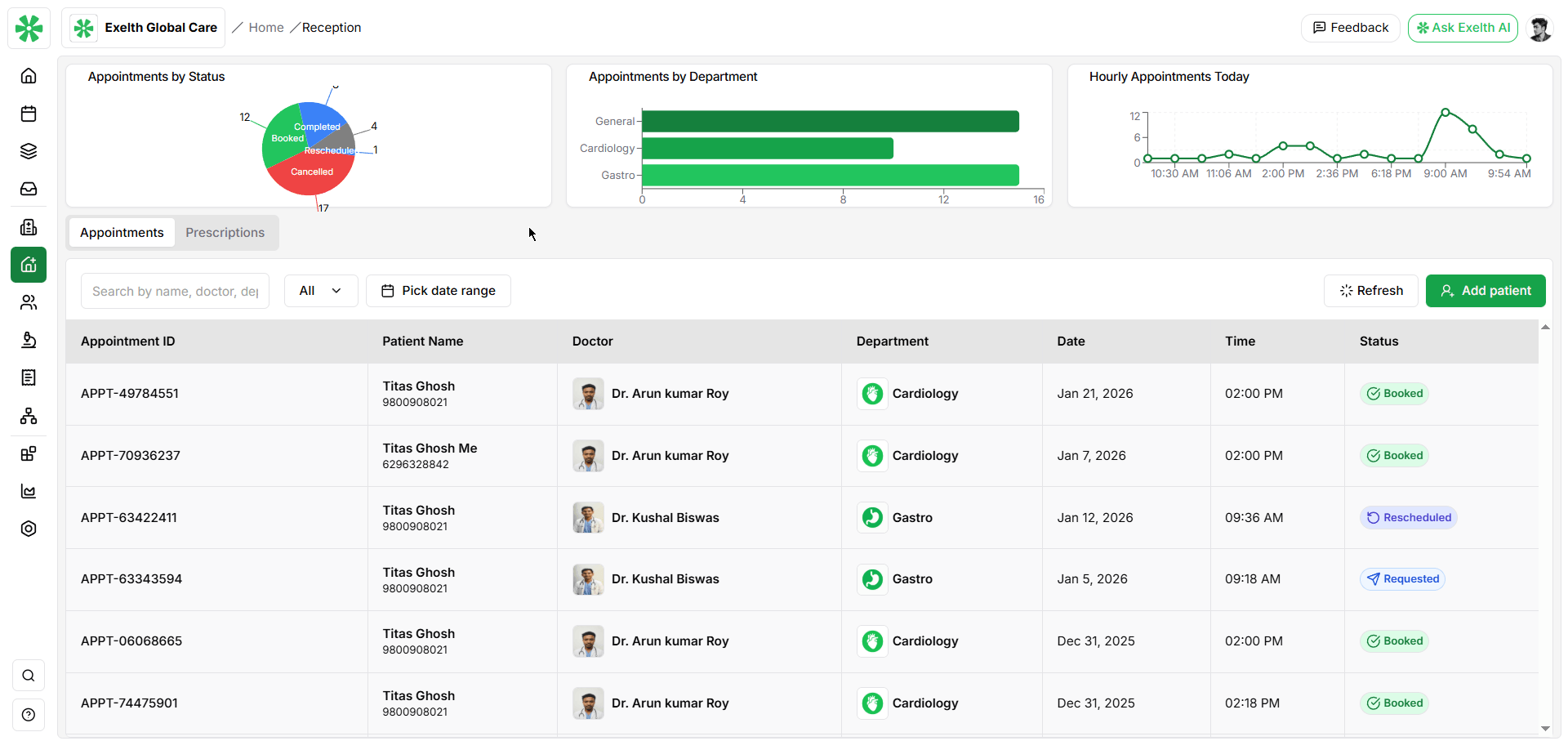Select the Patients people icon in the sidebar
Screen dimensions: 1568x741
tap(29, 302)
